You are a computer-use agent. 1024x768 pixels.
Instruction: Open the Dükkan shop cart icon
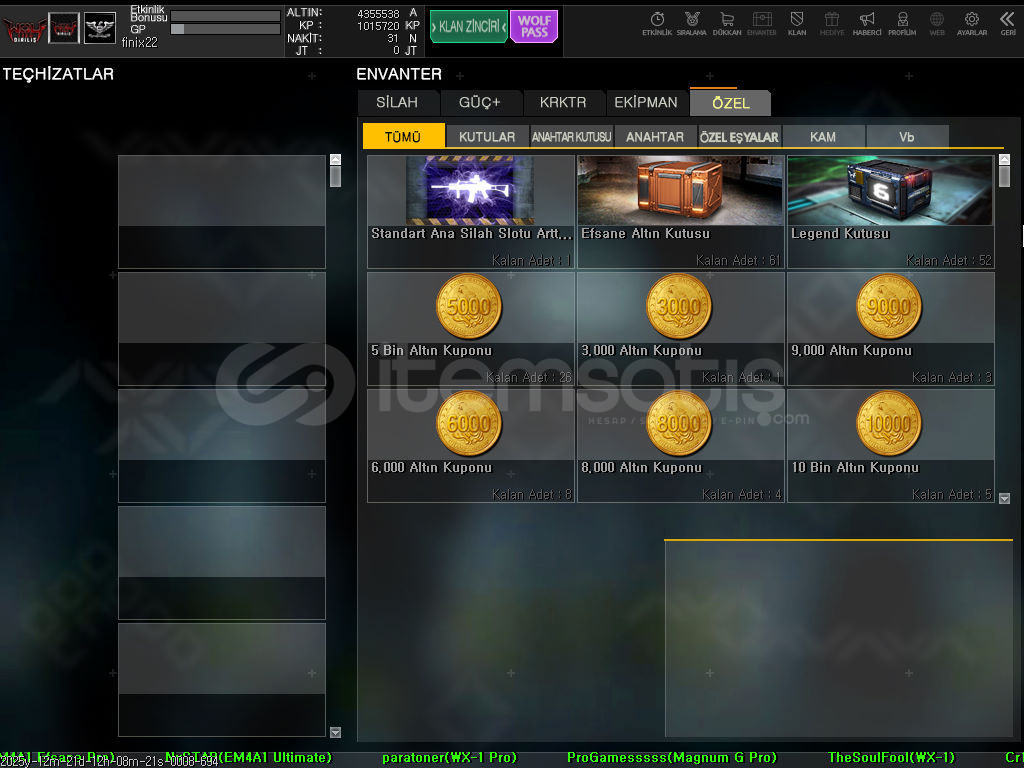click(727, 22)
